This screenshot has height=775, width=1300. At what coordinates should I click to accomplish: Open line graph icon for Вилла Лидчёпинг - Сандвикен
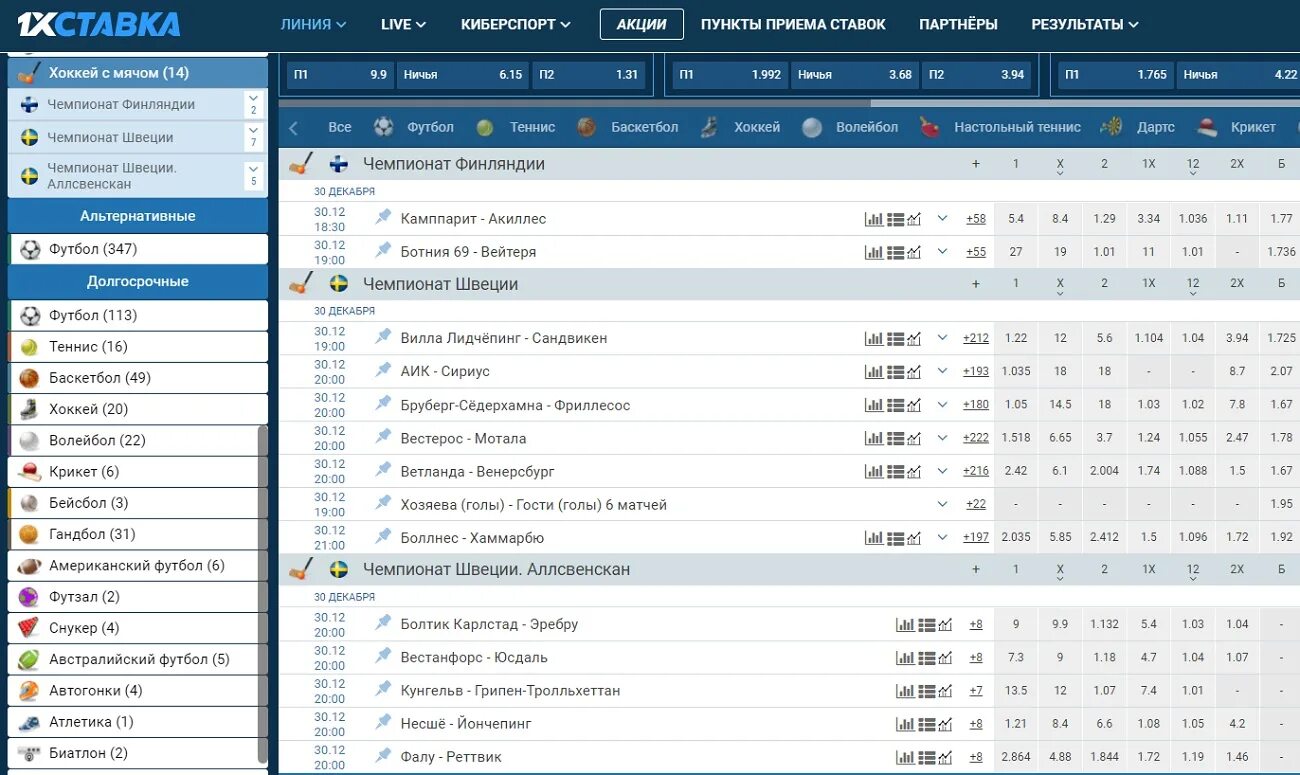914,338
